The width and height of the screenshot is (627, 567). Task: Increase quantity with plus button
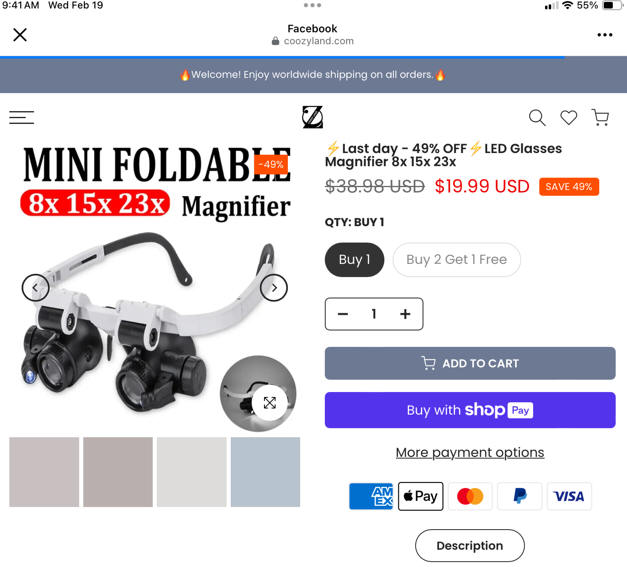pyautogui.click(x=405, y=314)
